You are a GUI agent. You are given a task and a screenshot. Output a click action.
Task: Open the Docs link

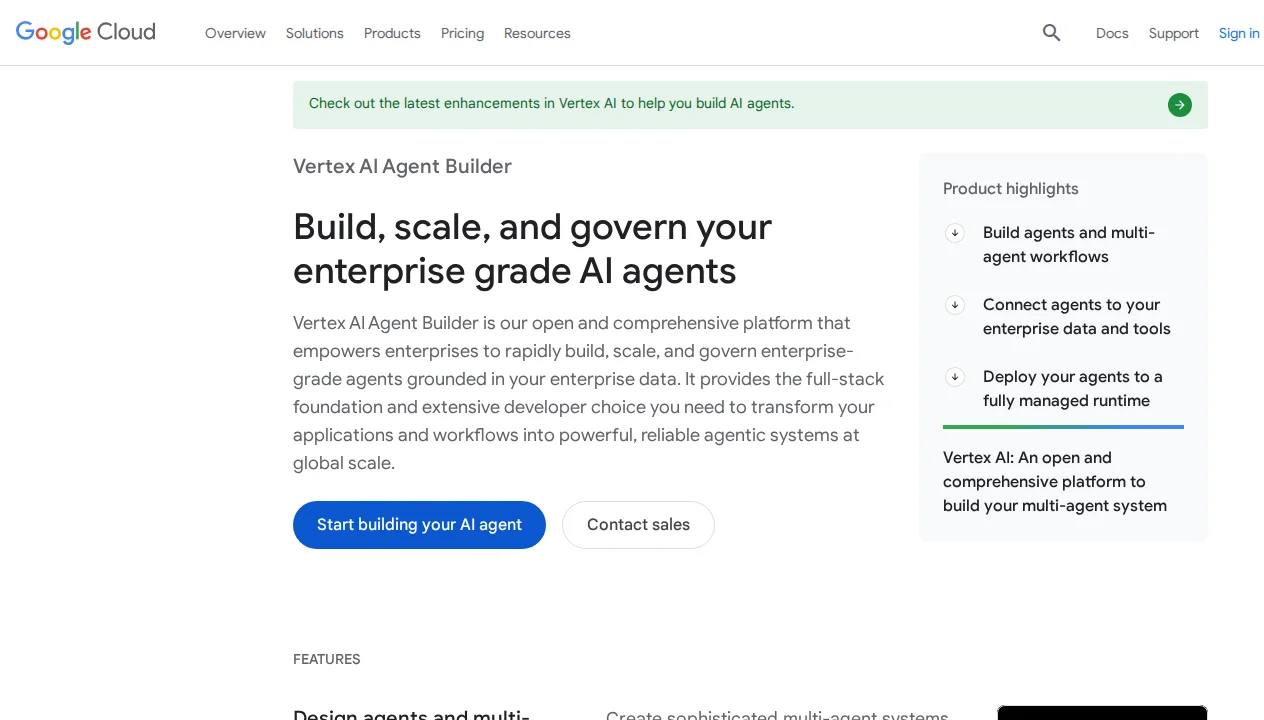[1112, 33]
